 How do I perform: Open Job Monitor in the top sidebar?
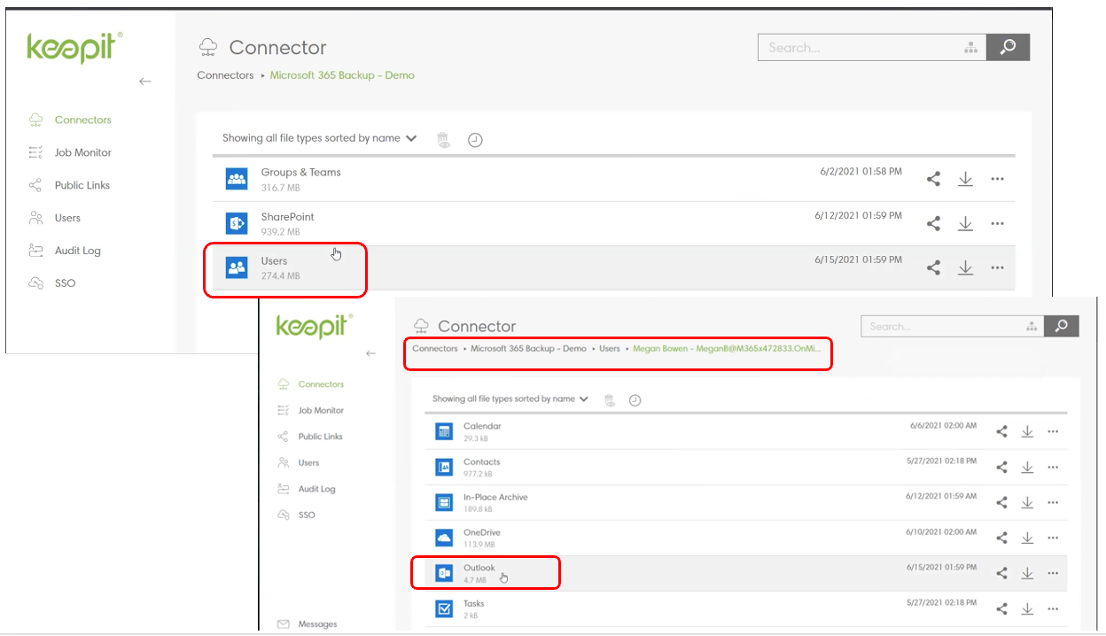83,153
